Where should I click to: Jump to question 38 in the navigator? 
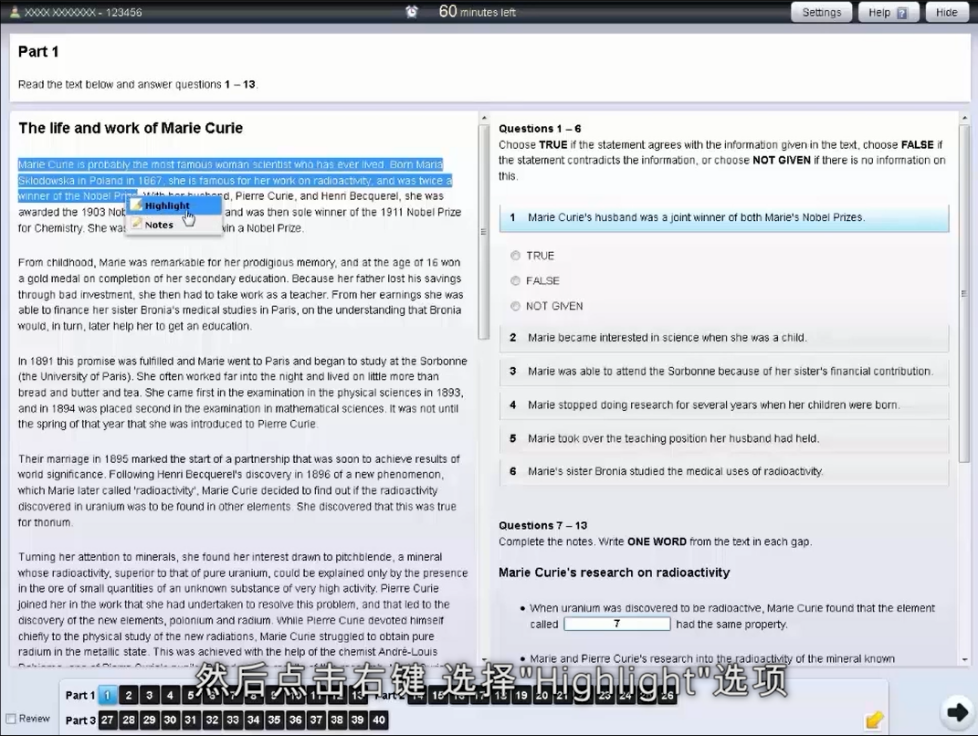[x=337, y=720]
